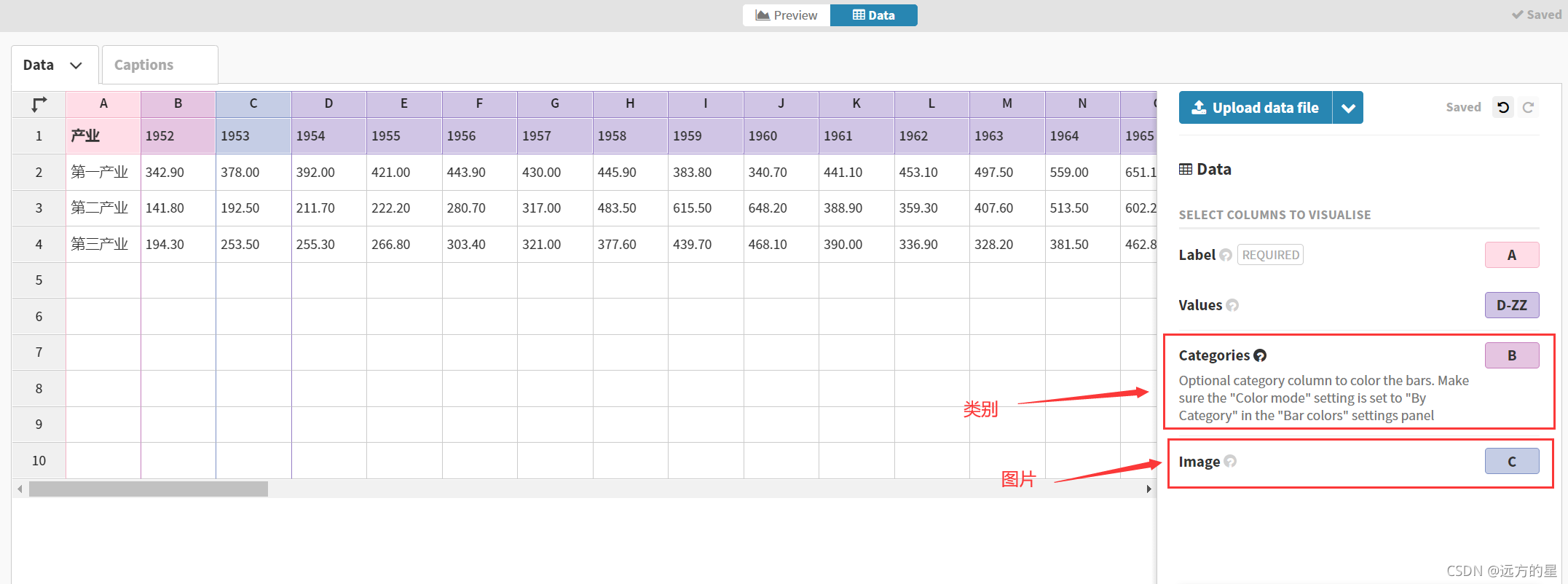The height and width of the screenshot is (584, 1568).
Task: Click the right arrow of the horizontal scrollbar
Action: (1149, 489)
